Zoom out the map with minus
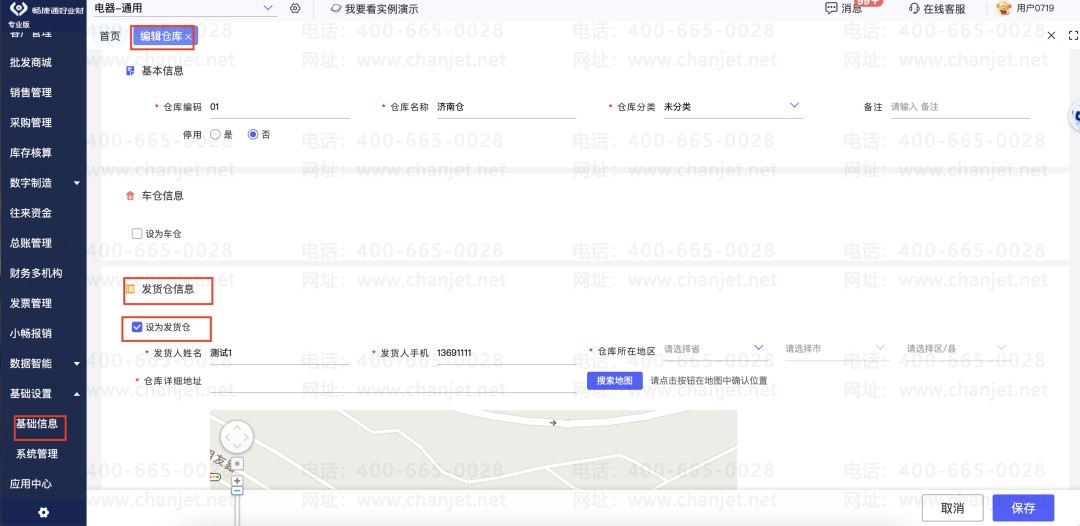Screen dimensions: 1080x526 237,490
